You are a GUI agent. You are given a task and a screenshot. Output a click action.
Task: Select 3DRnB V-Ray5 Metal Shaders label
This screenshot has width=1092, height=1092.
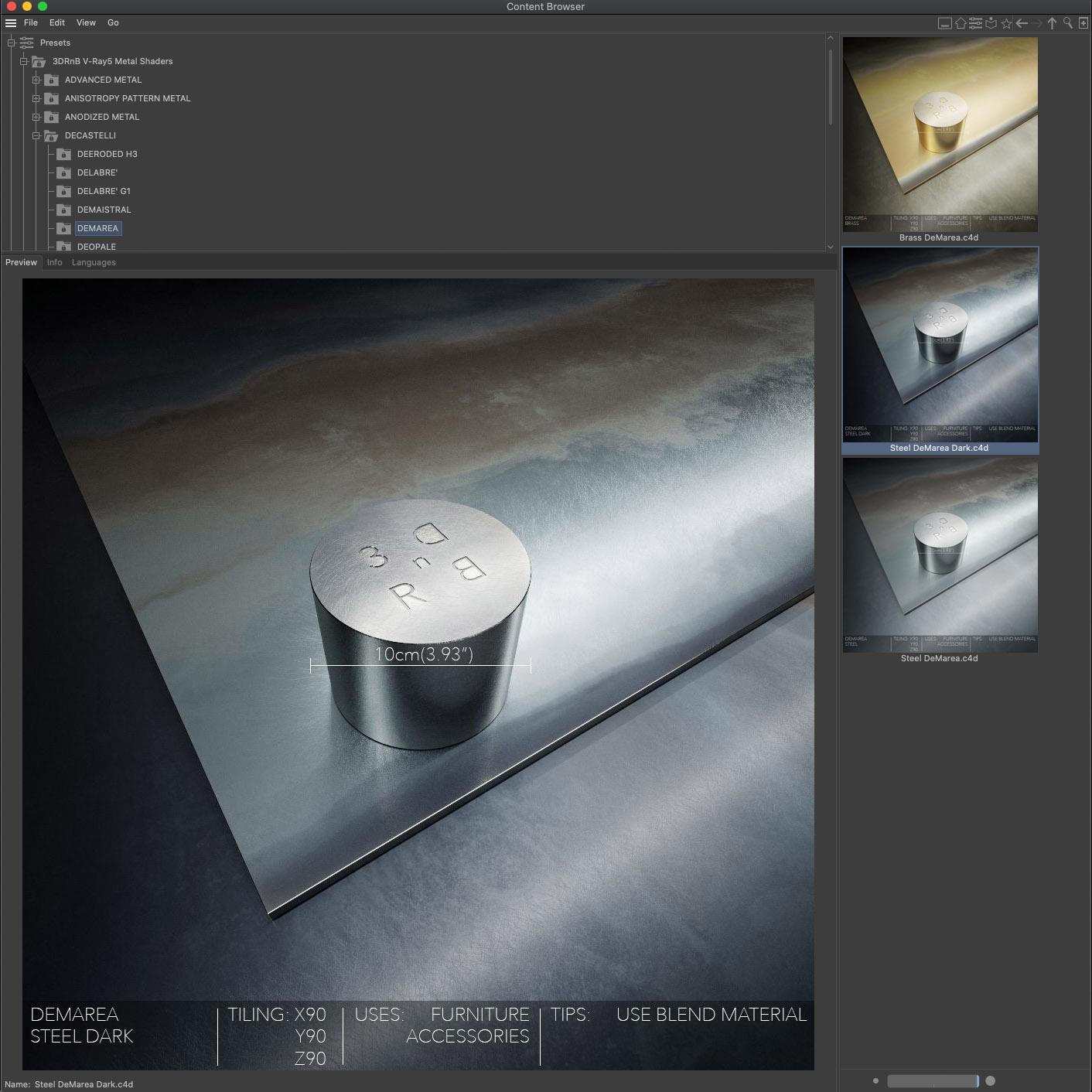(x=112, y=61)
